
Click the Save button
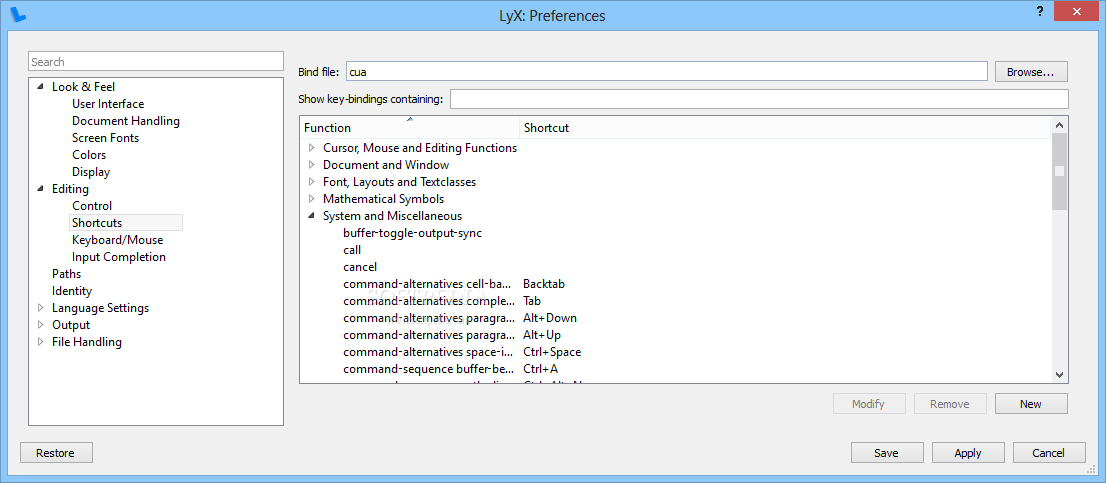[x=887, y=453]
